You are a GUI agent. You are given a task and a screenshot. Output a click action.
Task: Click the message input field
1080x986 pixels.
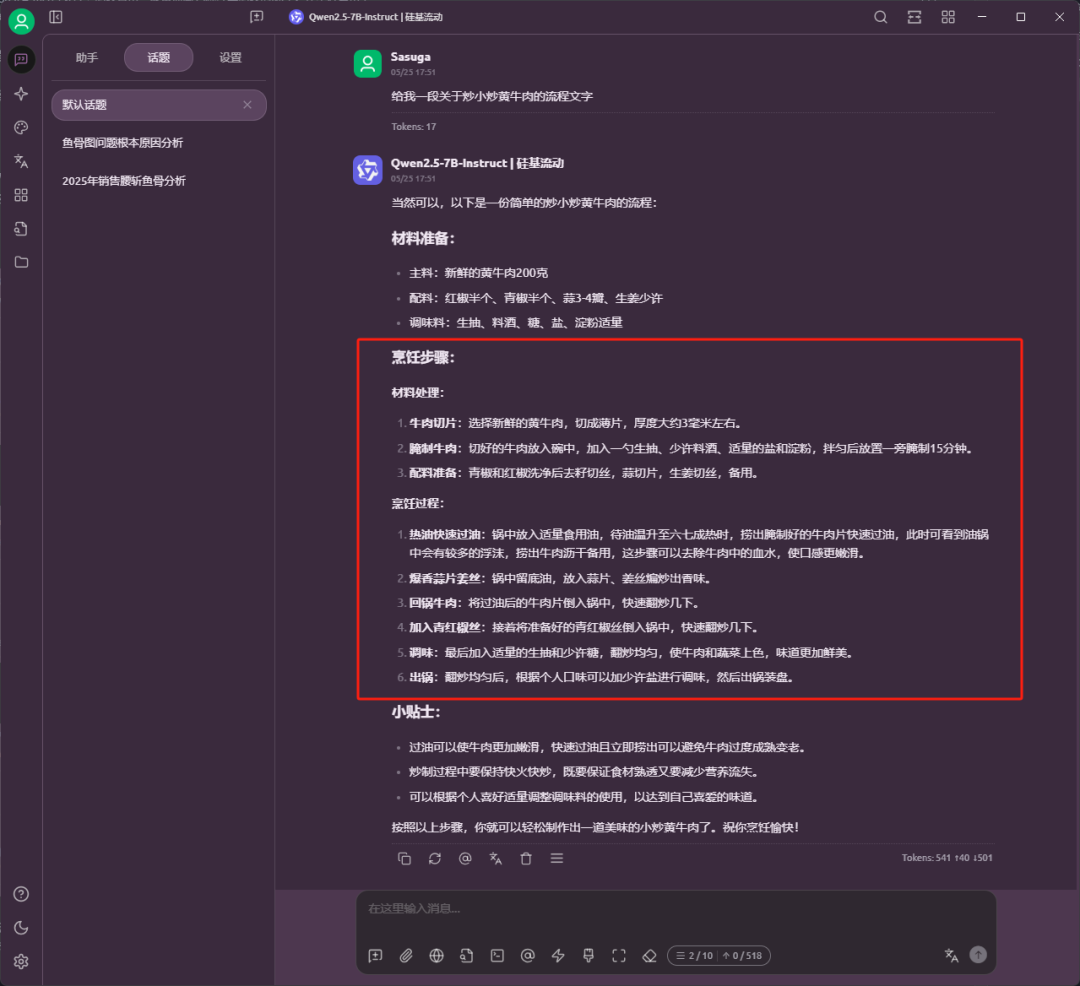pyautogui.click(x=676, y=909)
